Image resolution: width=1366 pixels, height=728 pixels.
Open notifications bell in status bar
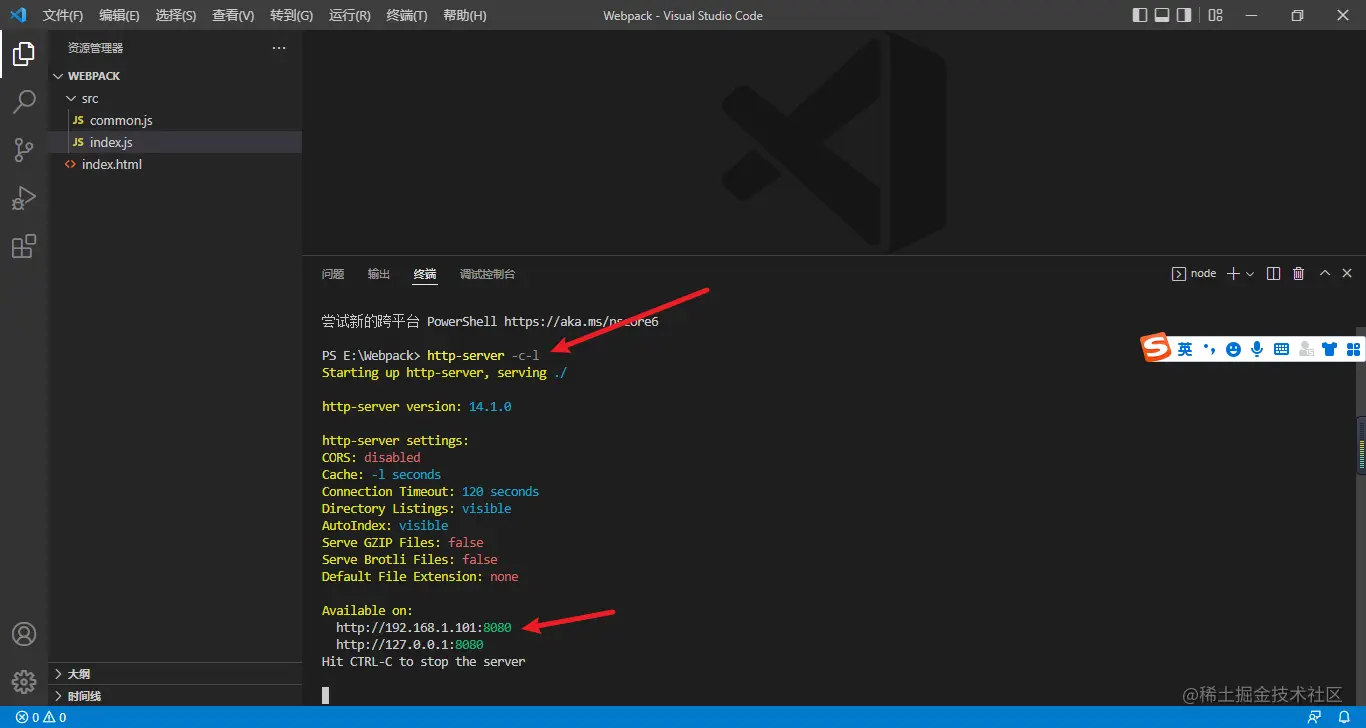pos(1344,717)
